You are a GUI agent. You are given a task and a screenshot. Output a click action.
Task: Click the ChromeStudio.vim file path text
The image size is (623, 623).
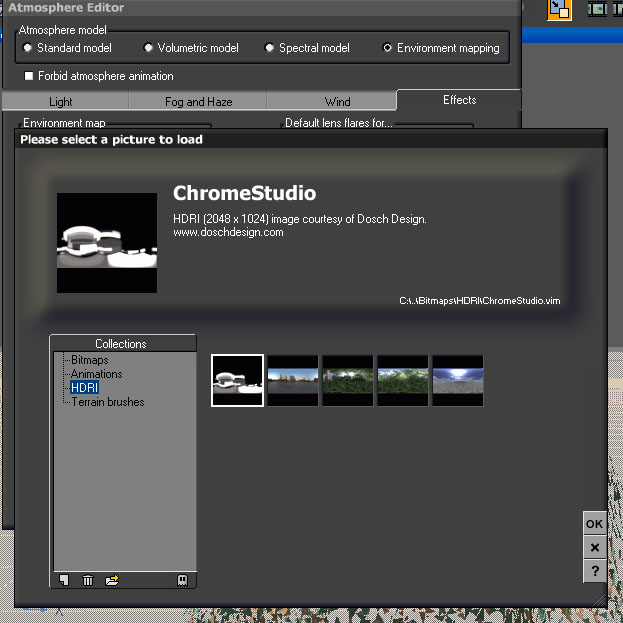click(x=480, y=301)
